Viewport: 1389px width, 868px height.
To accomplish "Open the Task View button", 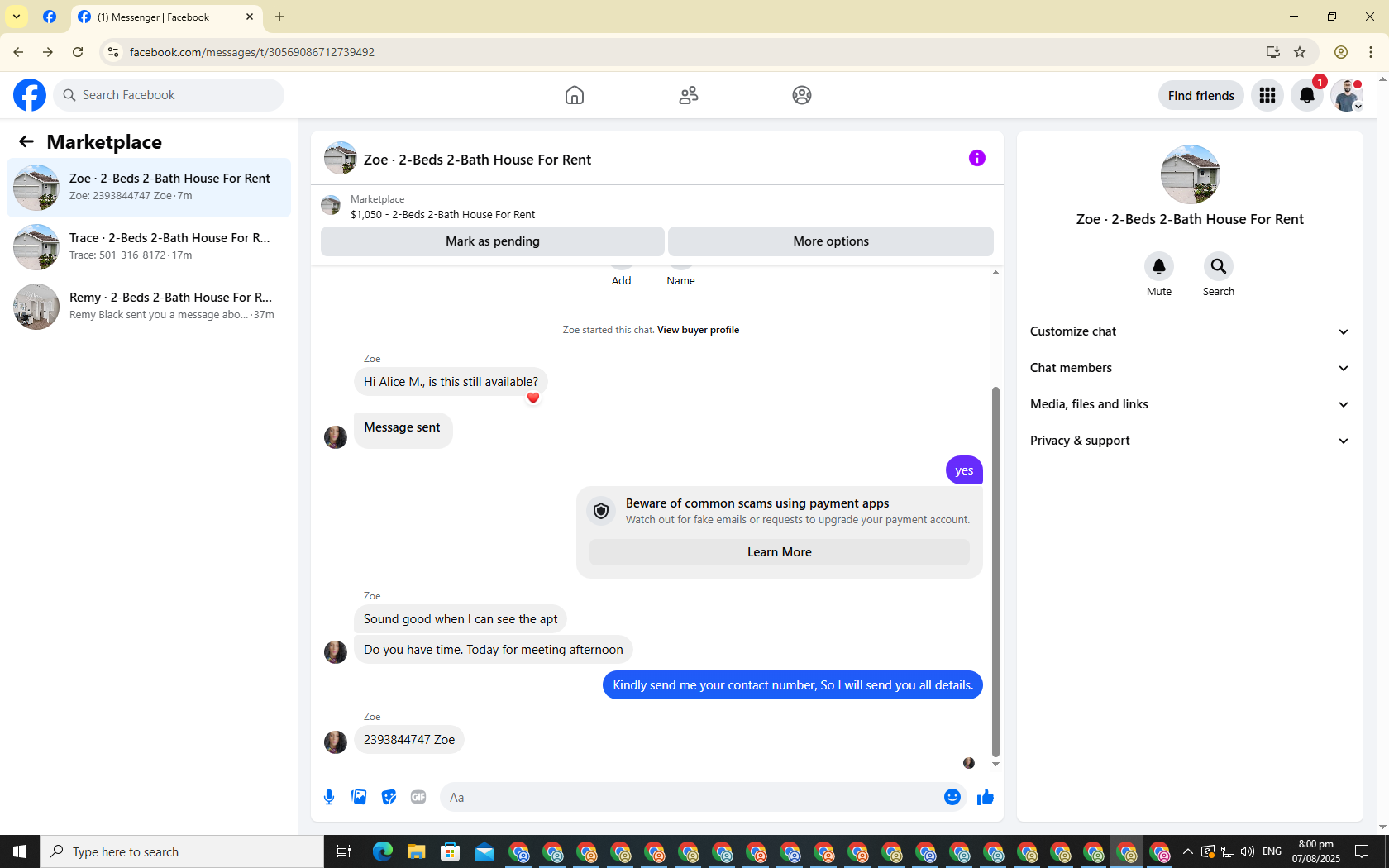I will tap(344, 851).
